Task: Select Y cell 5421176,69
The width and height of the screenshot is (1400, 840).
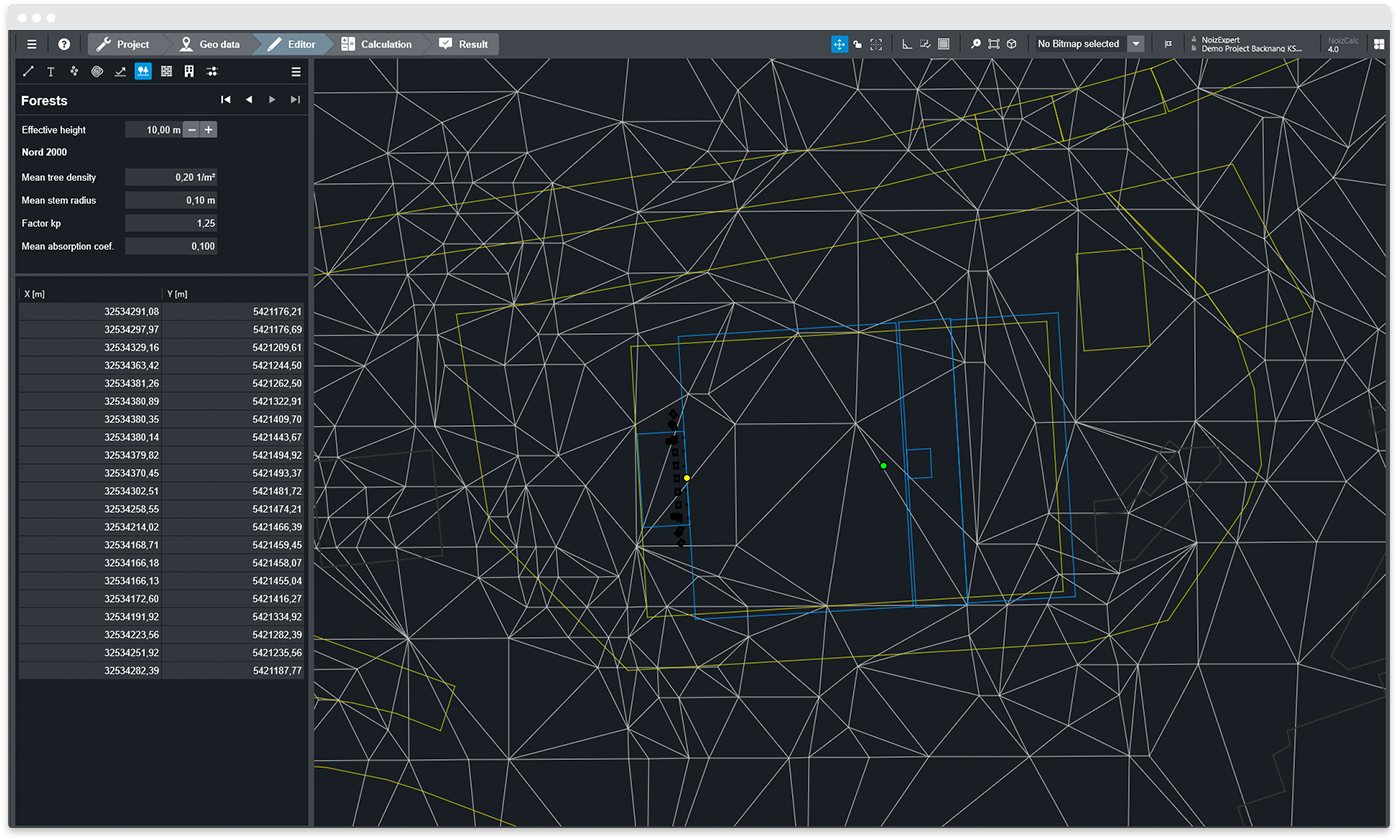Action: pos(234,330)
